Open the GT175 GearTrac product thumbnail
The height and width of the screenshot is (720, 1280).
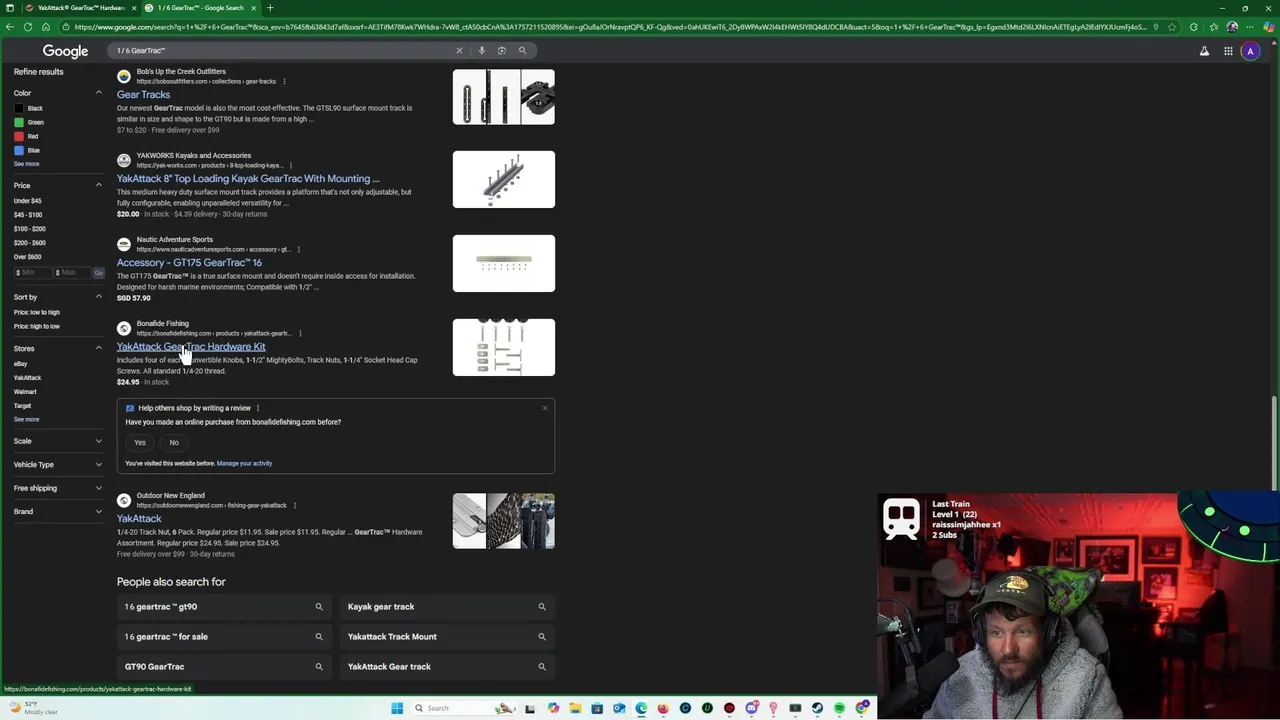[x=503, y=263]
